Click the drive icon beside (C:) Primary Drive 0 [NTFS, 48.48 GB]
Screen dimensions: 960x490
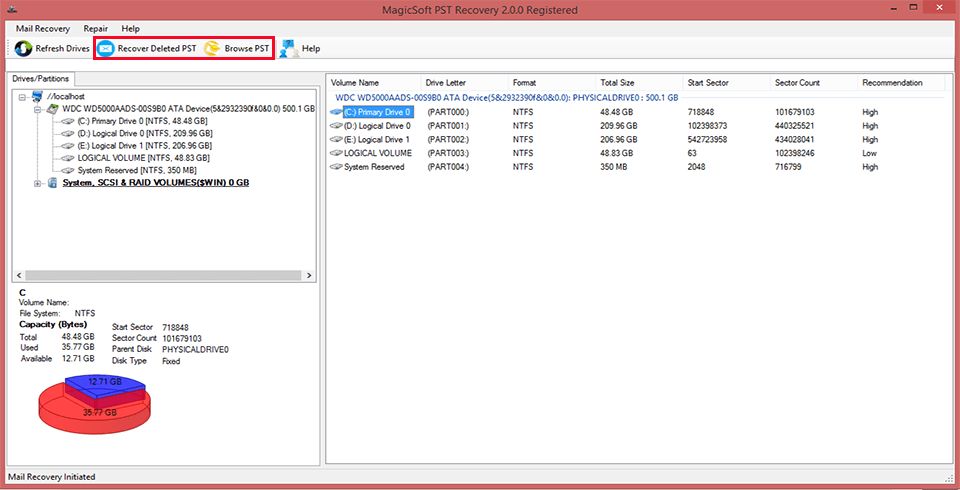coord(68,121)
